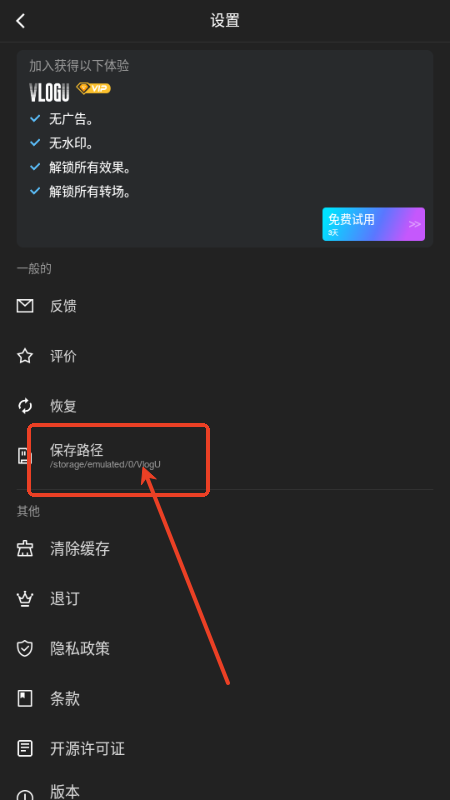
Task: Select the 清除缓存 clear cache option
Action: click(x=225, y=549)
